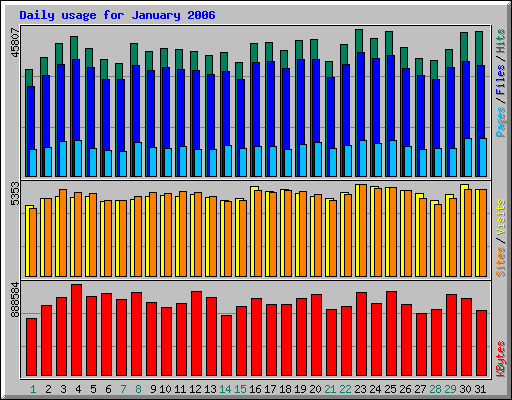Click day 27 on the date axis
Screen dimensions: 512x400
(420, 389)
